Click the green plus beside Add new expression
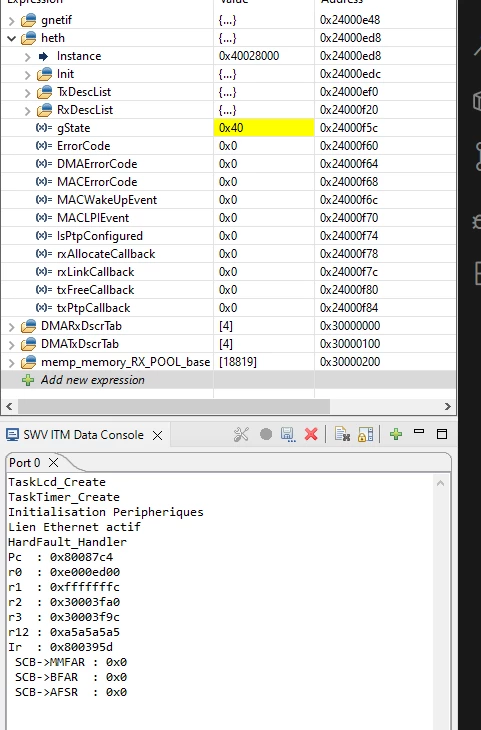Screen dimensions: 481x730 tap(28, 380)
